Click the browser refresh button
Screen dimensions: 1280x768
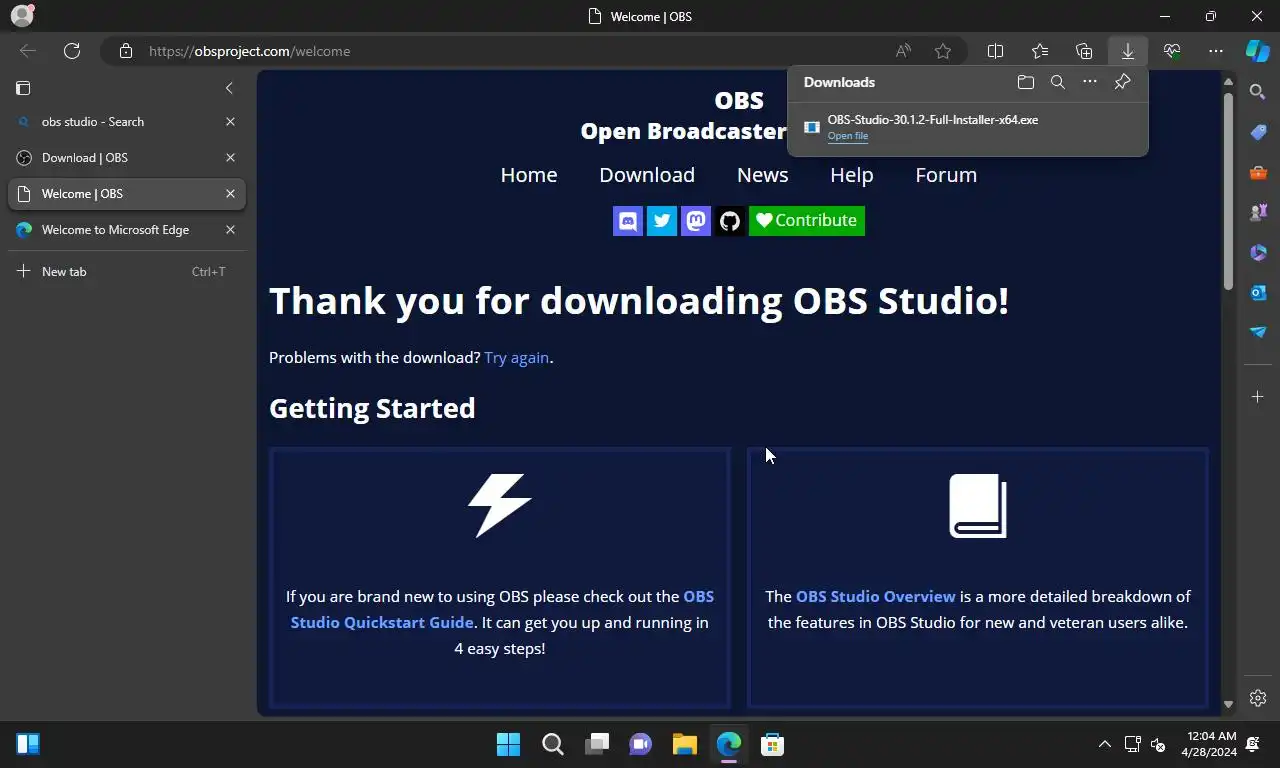[x=72, y=51]
